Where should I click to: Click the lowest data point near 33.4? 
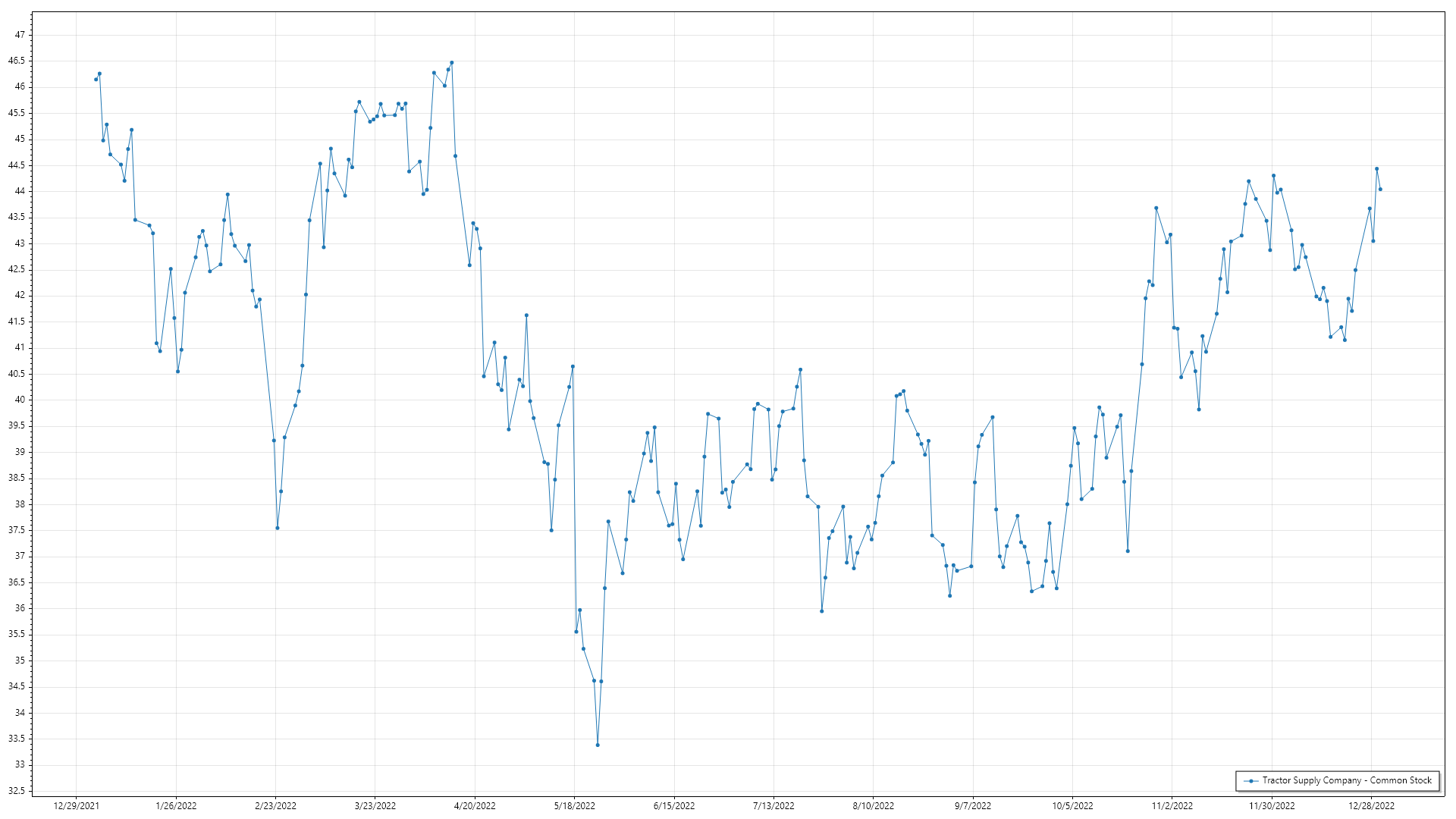click(x=598, y=745)
